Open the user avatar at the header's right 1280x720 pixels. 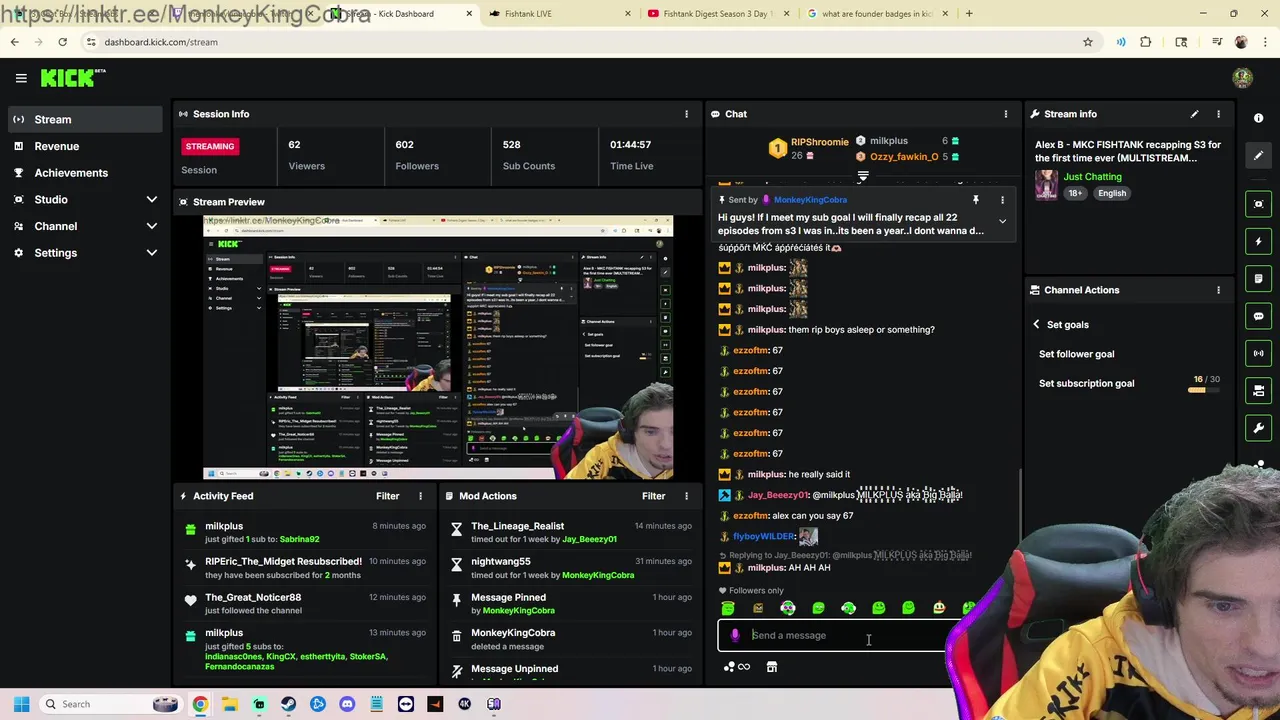point(1242,78)
